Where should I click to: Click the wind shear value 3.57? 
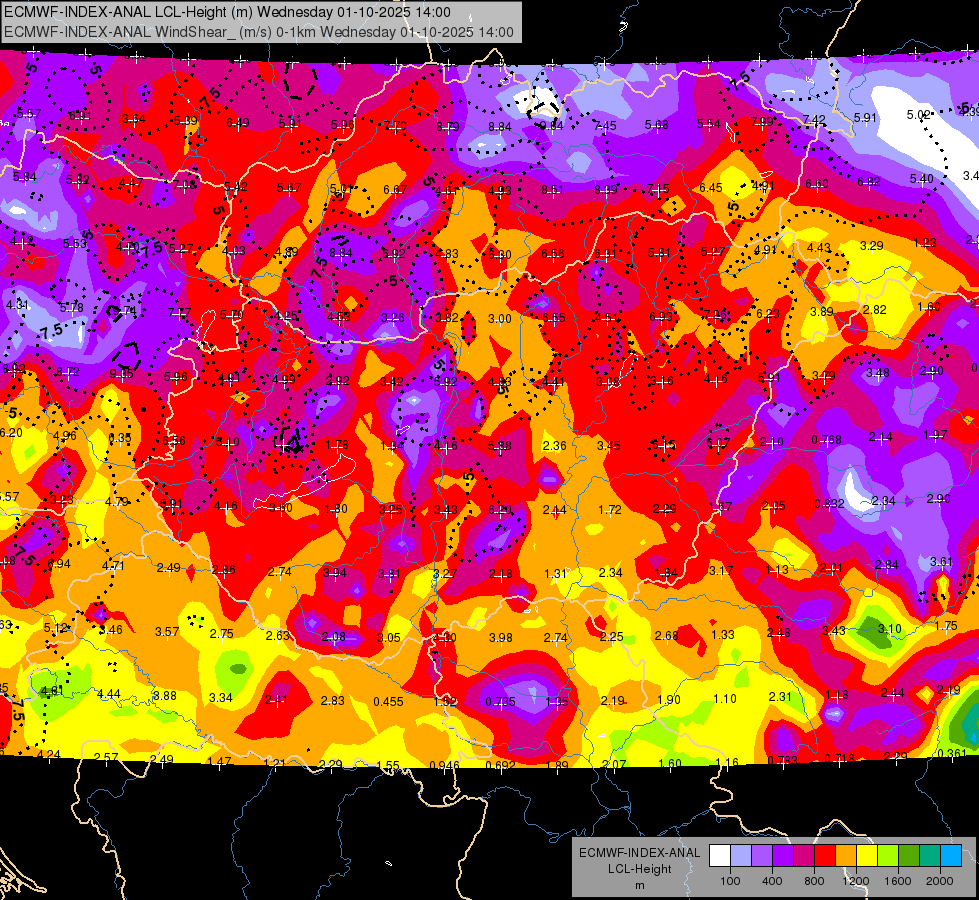[x=167, y=631]
